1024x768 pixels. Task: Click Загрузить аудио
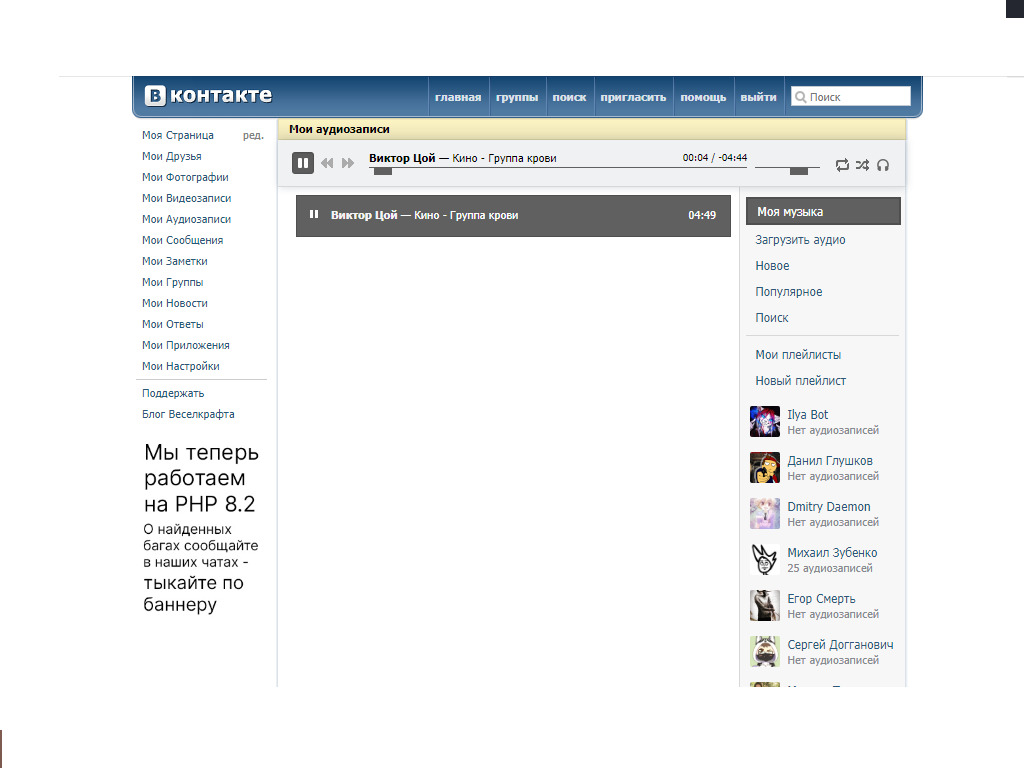pos(800,240)
